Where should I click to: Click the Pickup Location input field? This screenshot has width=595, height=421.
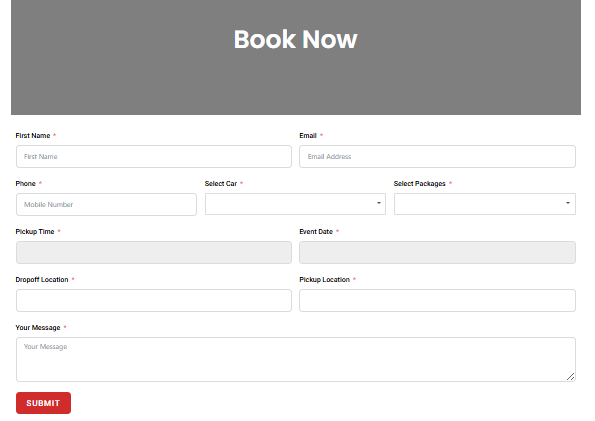437,301
